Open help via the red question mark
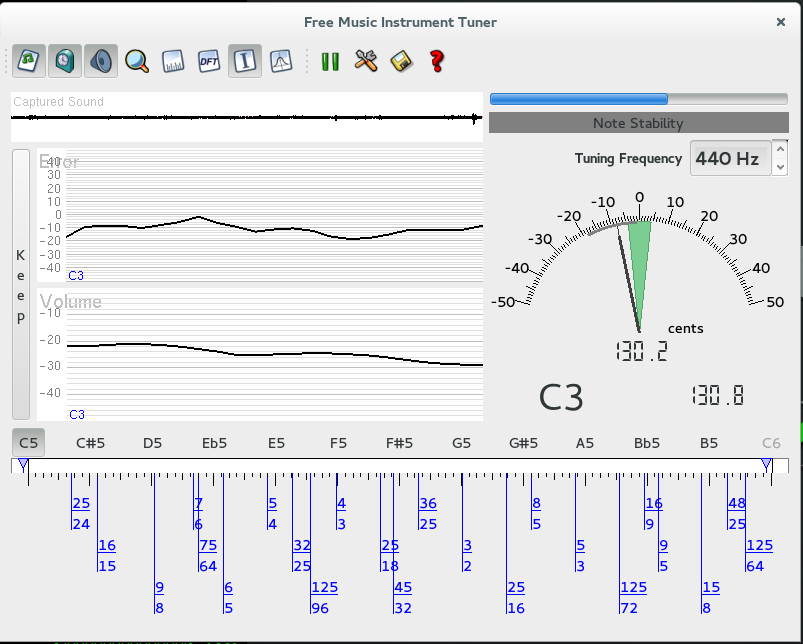Image resolution: width=803 pixels, height=644 pixels. pos(436,61)
